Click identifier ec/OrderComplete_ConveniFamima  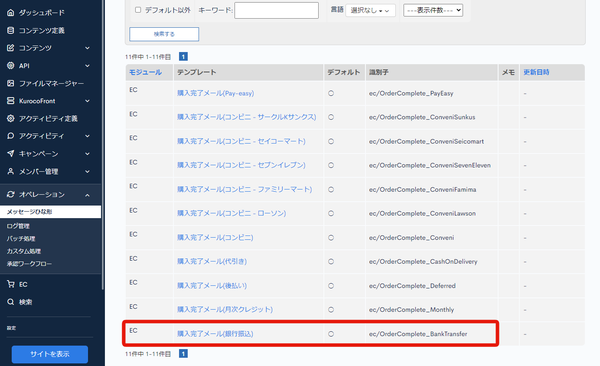click(x=422, y=190)
